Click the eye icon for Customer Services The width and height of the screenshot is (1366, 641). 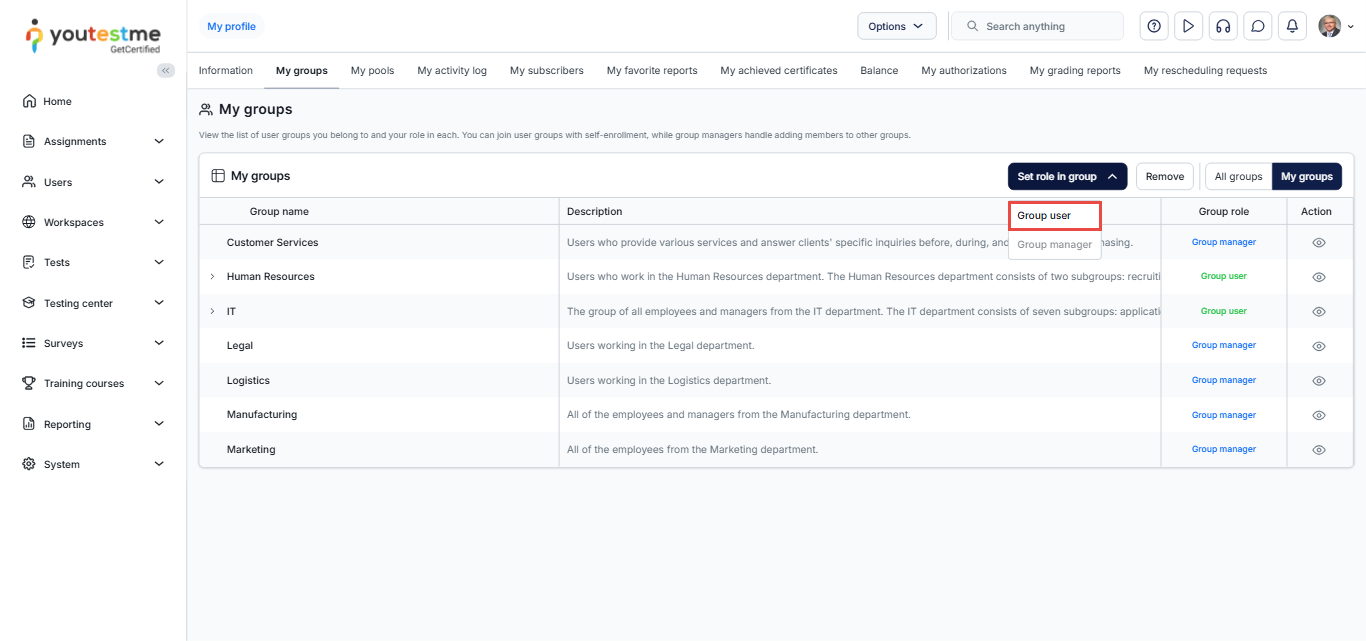coord(1318,243)
